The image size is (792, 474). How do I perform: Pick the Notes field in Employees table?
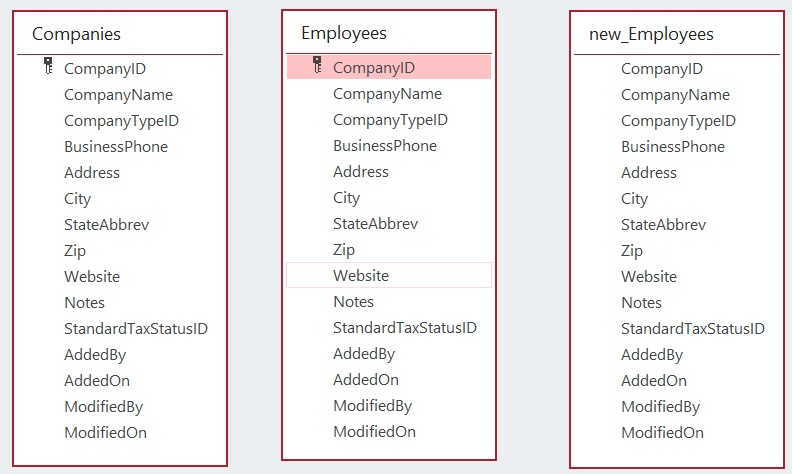353,302
